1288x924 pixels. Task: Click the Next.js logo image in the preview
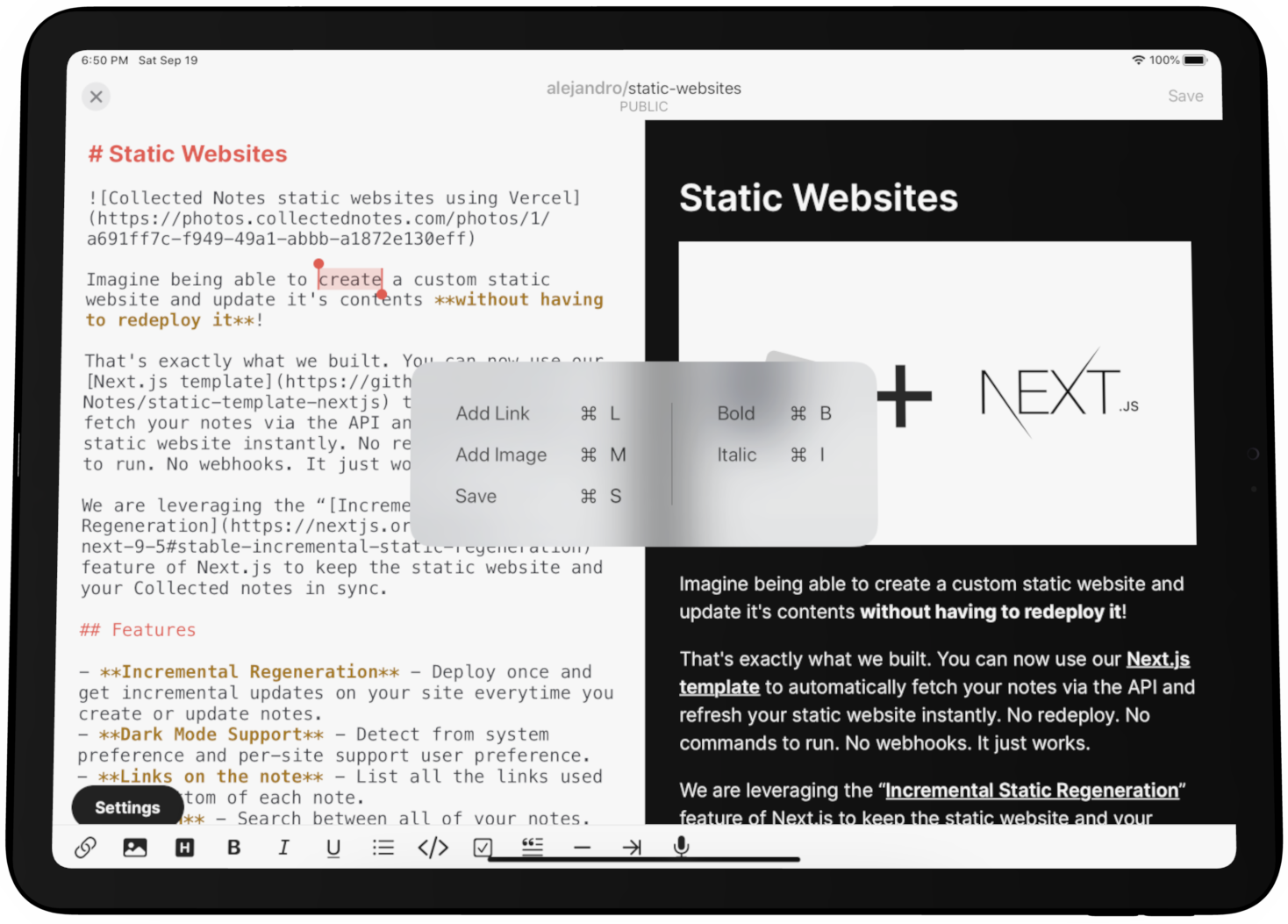(x=1059, y=392)
